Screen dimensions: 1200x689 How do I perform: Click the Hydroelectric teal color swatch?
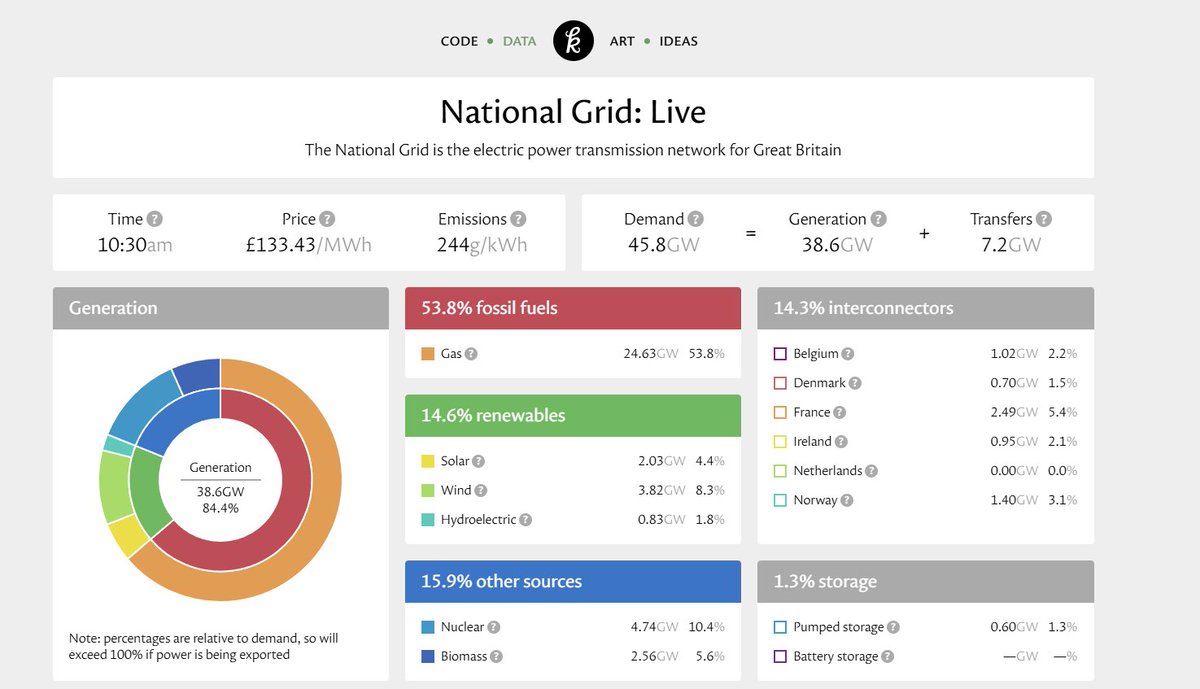428,520
